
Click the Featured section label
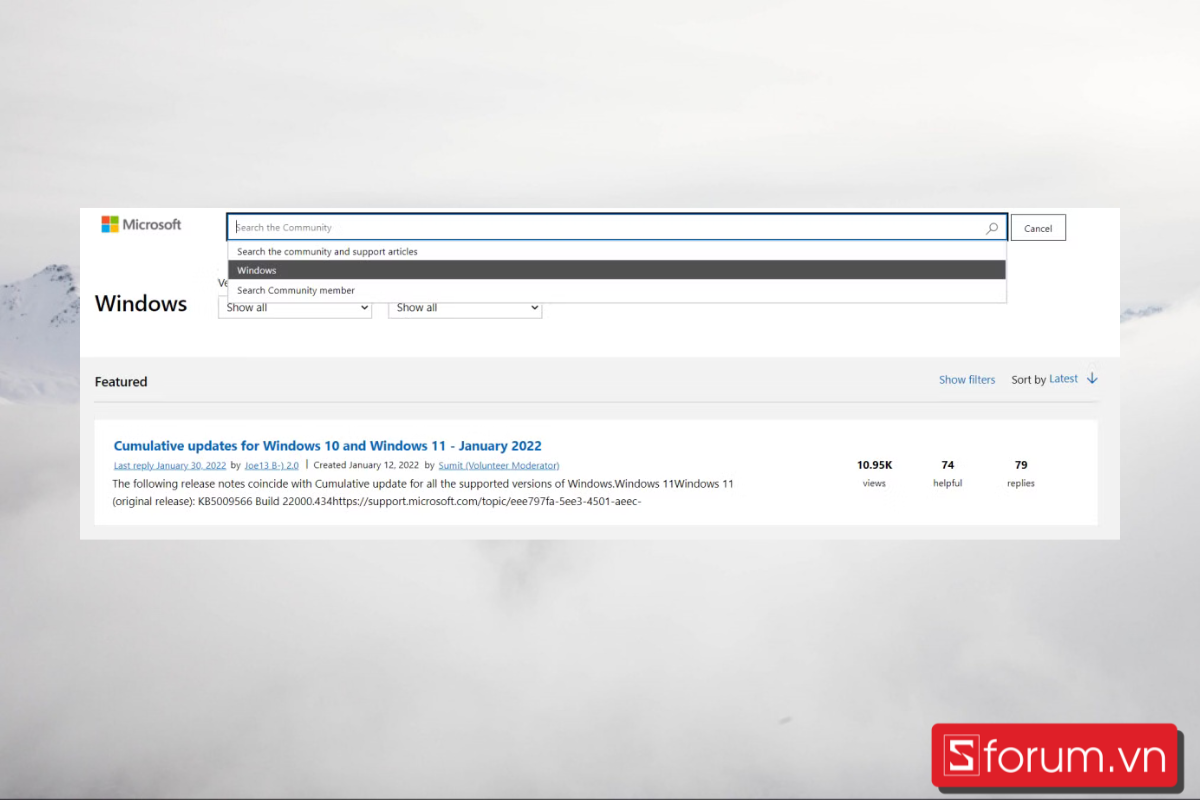click(121, 382)
